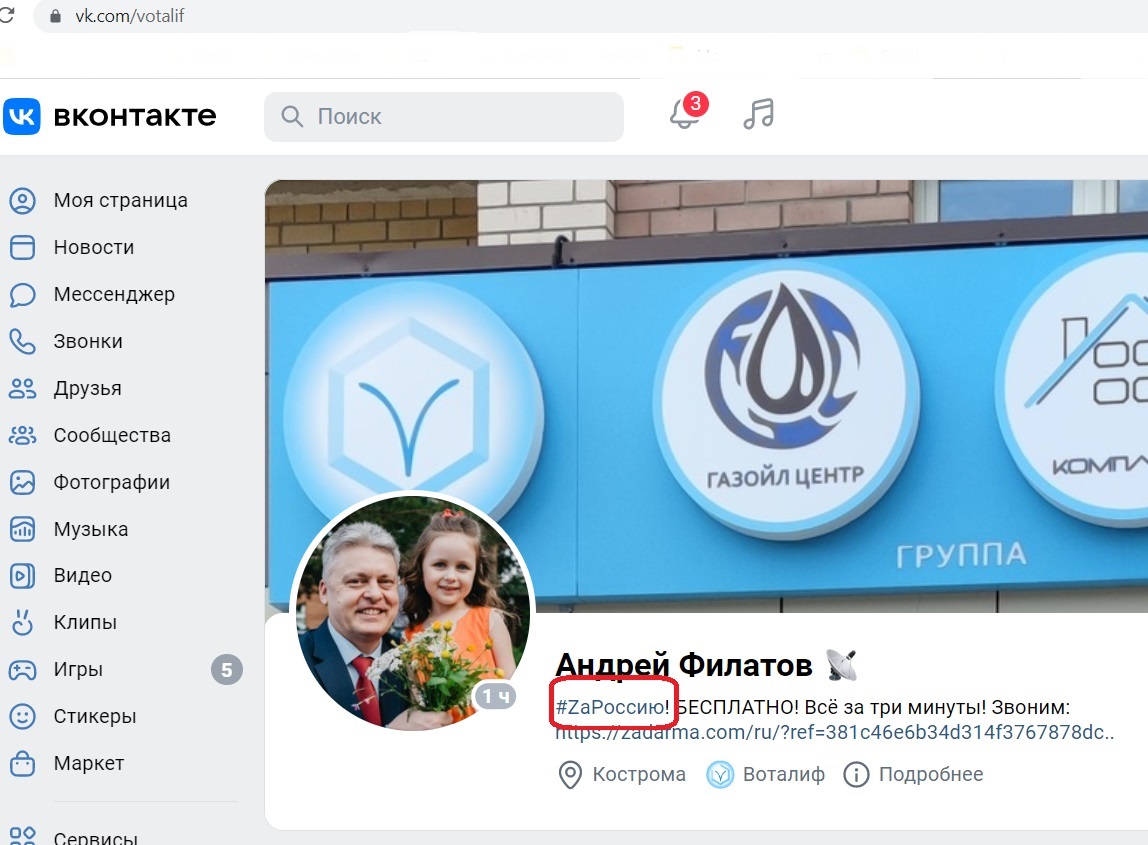Open the zadarma.com referral link

coord(835,732)
